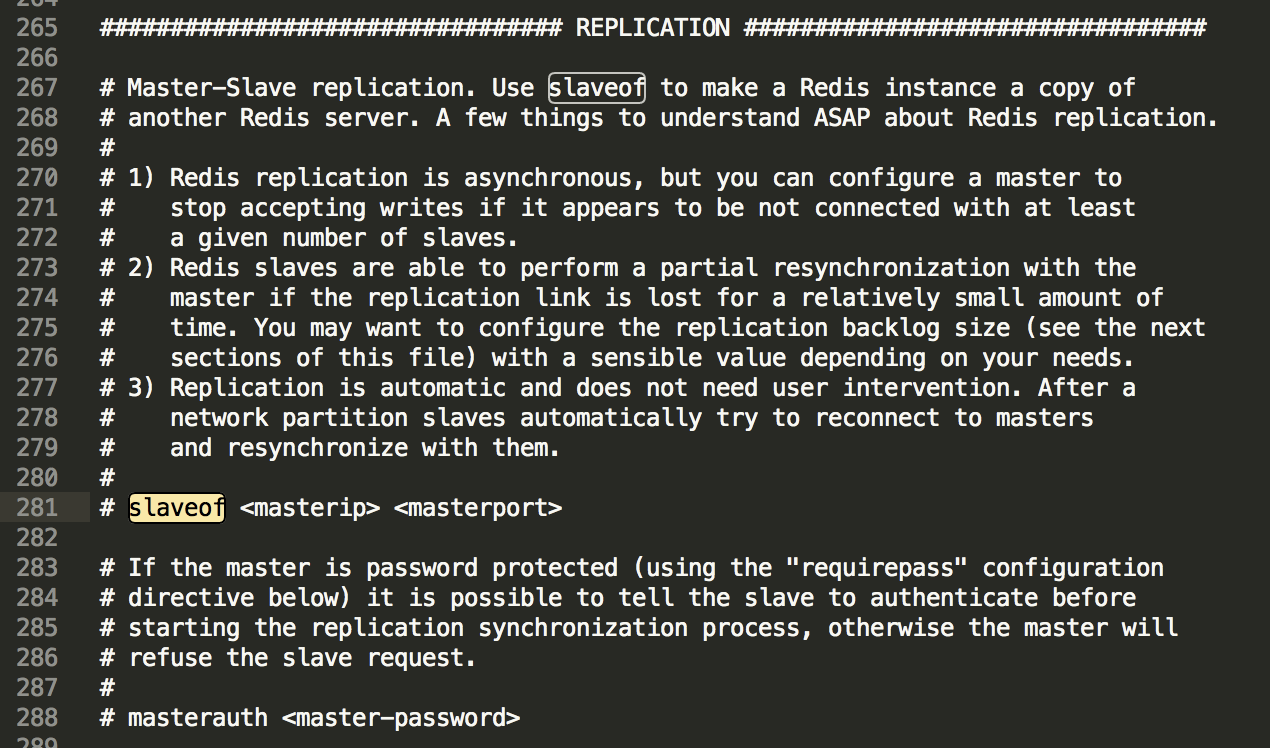Screen dimensions: 1270x748
Task: Place cursor on the <masterip> placeholder
Action: click(x=310, y=508)
